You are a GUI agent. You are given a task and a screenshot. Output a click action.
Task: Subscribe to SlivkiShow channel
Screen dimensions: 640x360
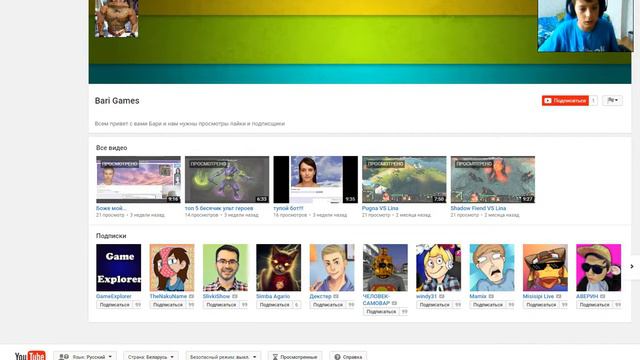(221, 305)
